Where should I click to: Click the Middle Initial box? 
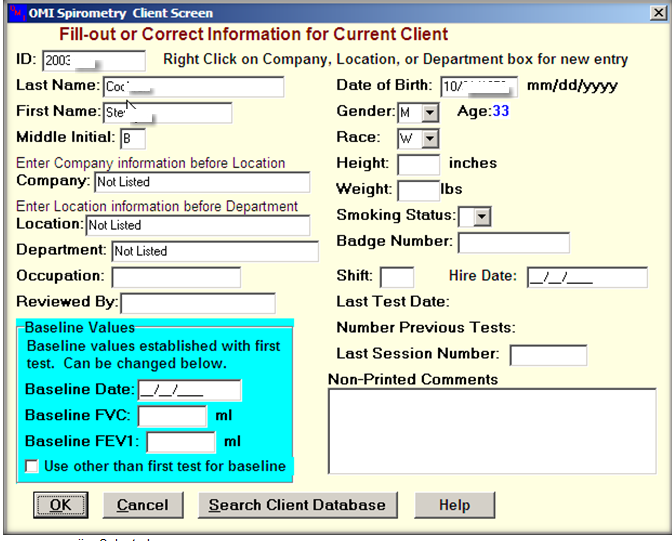(132, 138)
